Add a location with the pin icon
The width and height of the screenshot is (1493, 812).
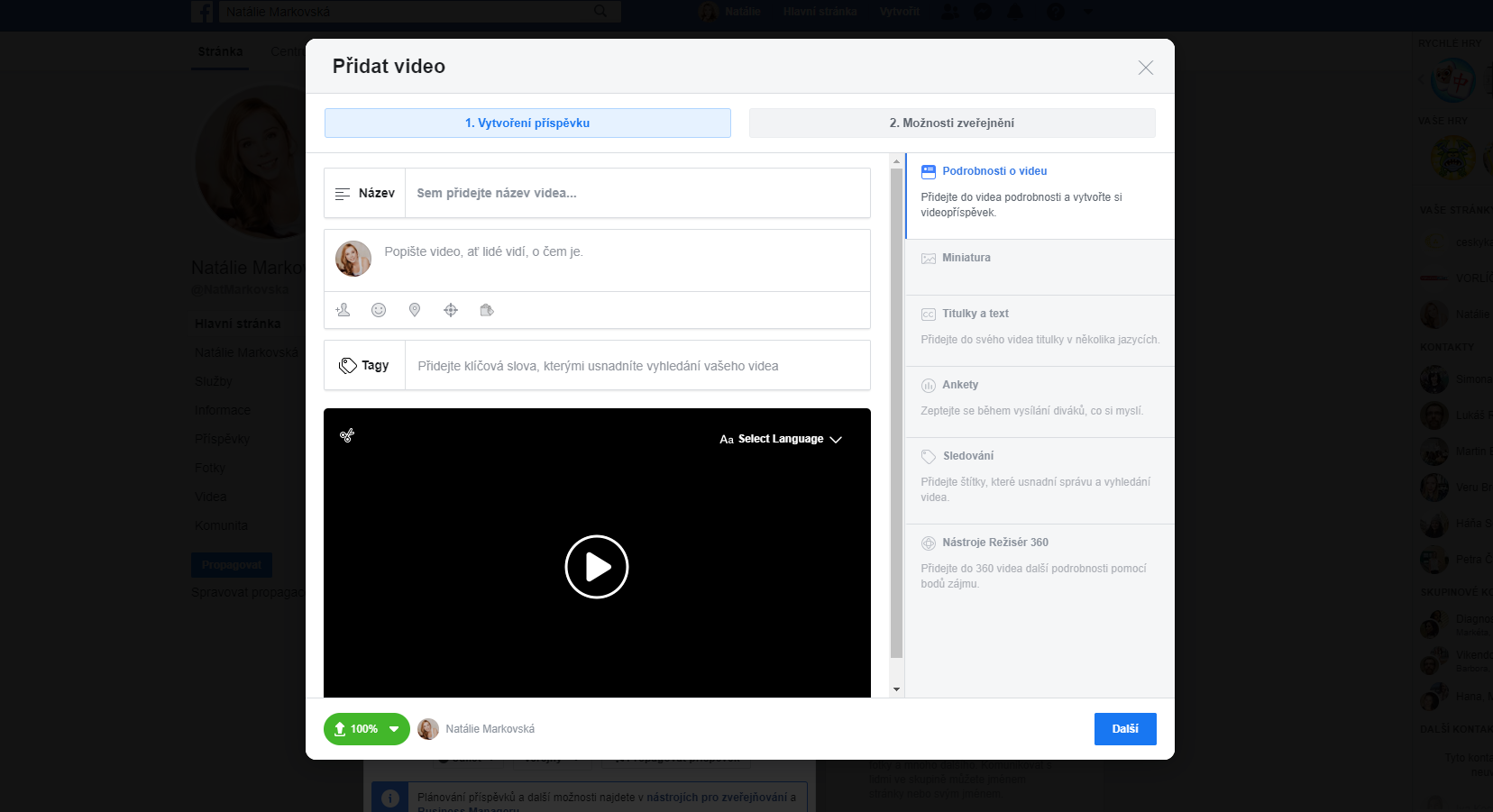click(x=415, y=310)
